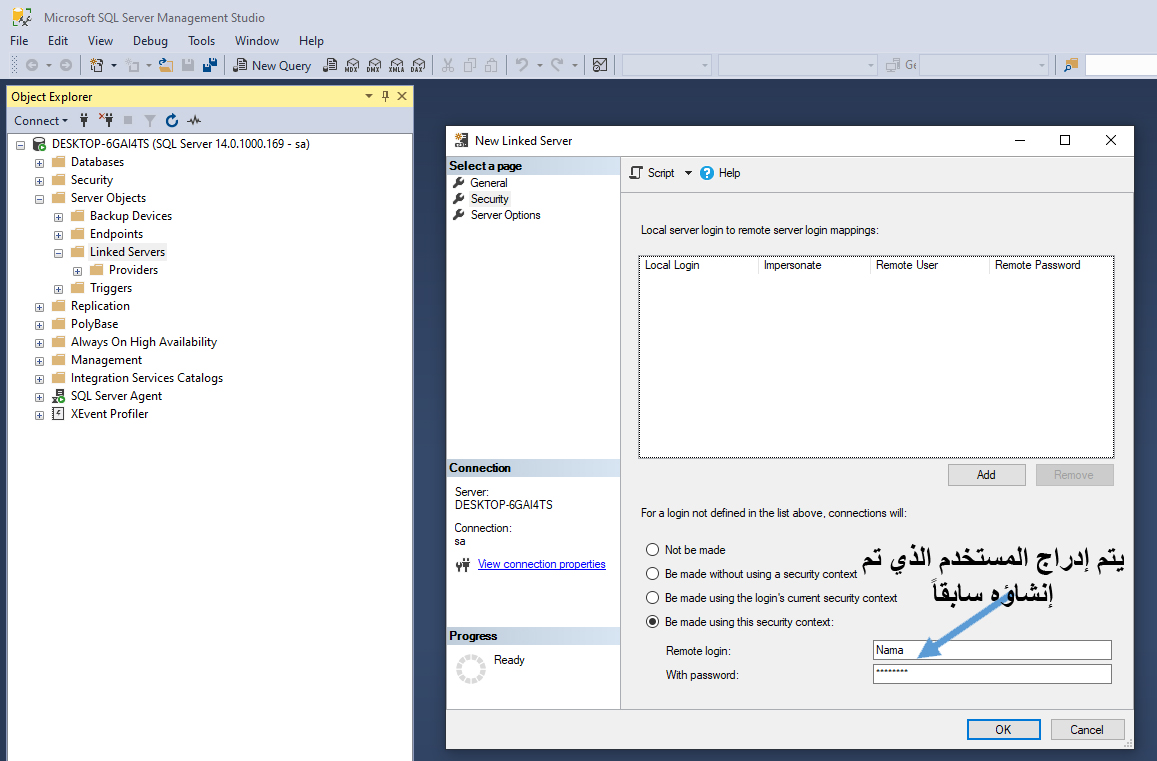
Task: Open the General page of the dialog
Action: (488, 183)
